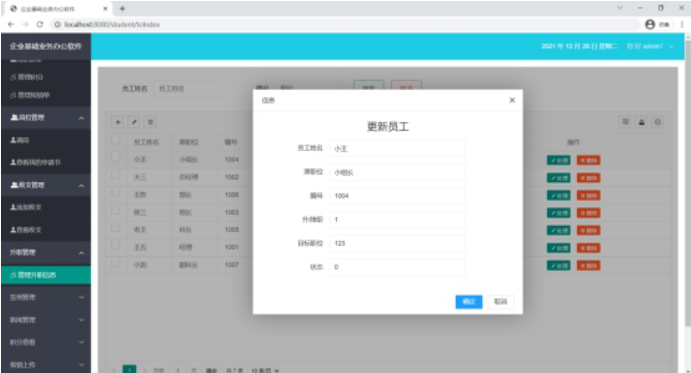Expand the 新闻管理 sidebar section

pyautogui.click(x=46, y=320)
